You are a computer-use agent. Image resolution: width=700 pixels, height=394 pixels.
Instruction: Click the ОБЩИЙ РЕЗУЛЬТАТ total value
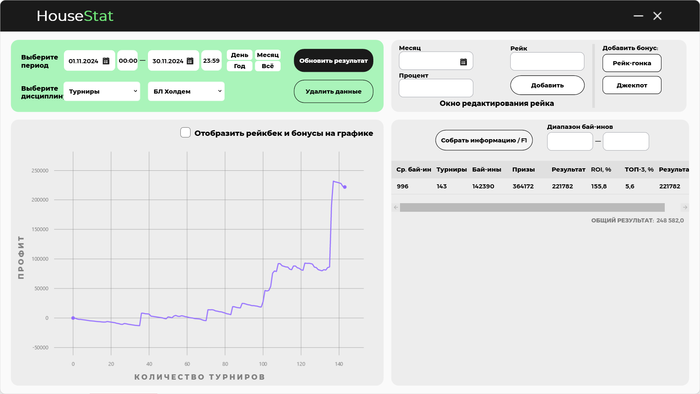tap(670, 220)
